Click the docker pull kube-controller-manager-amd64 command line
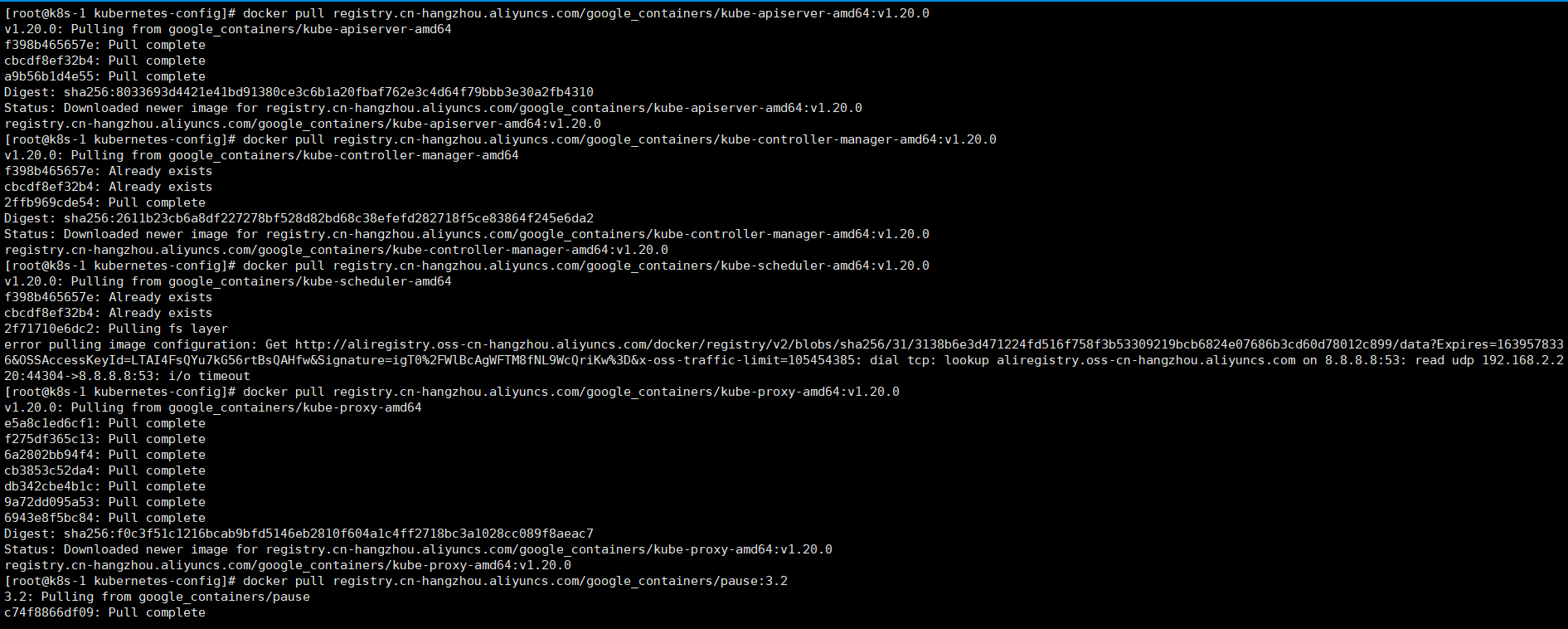Screen dimensions: 1568x629 (x=500, y=139)
